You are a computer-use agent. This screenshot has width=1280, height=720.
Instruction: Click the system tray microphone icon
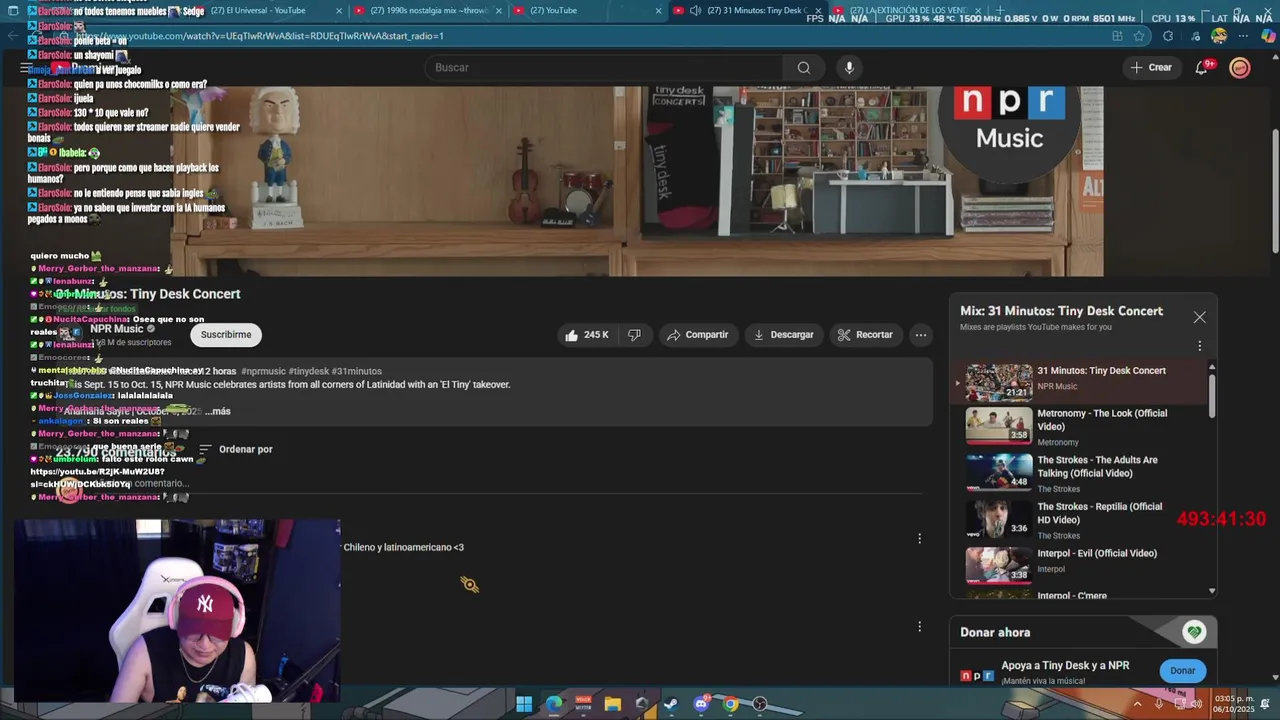(1159, 704)
